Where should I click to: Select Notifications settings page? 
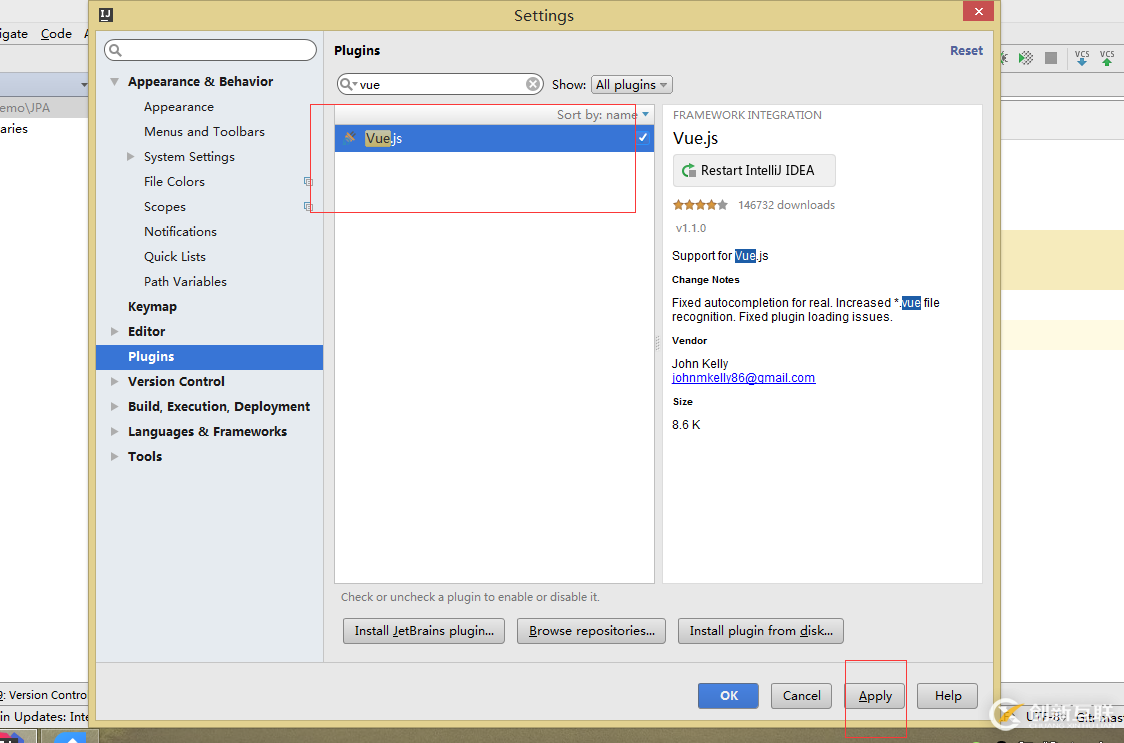[x=180, y=232]
